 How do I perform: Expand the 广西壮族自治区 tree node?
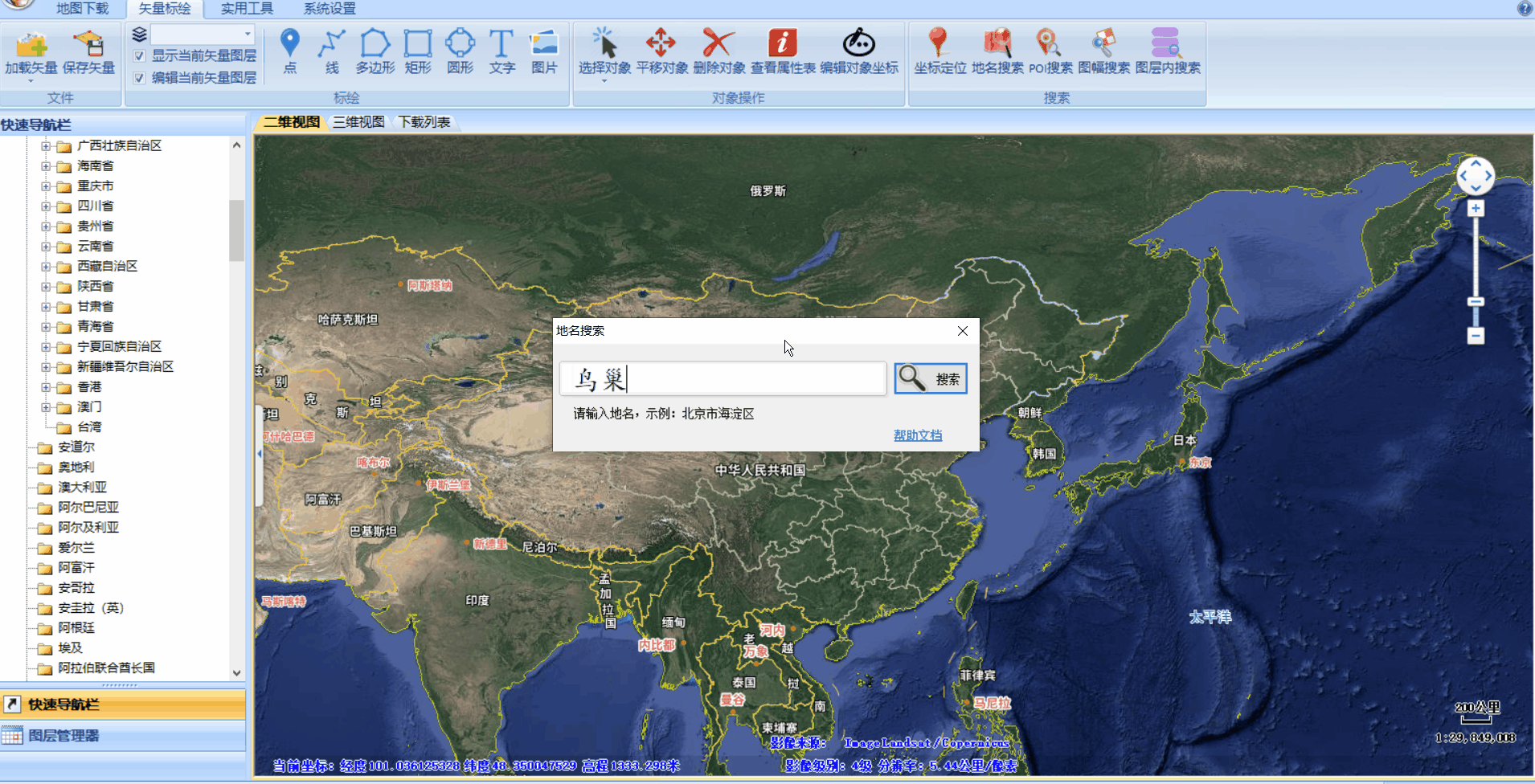tap(46, 146)
